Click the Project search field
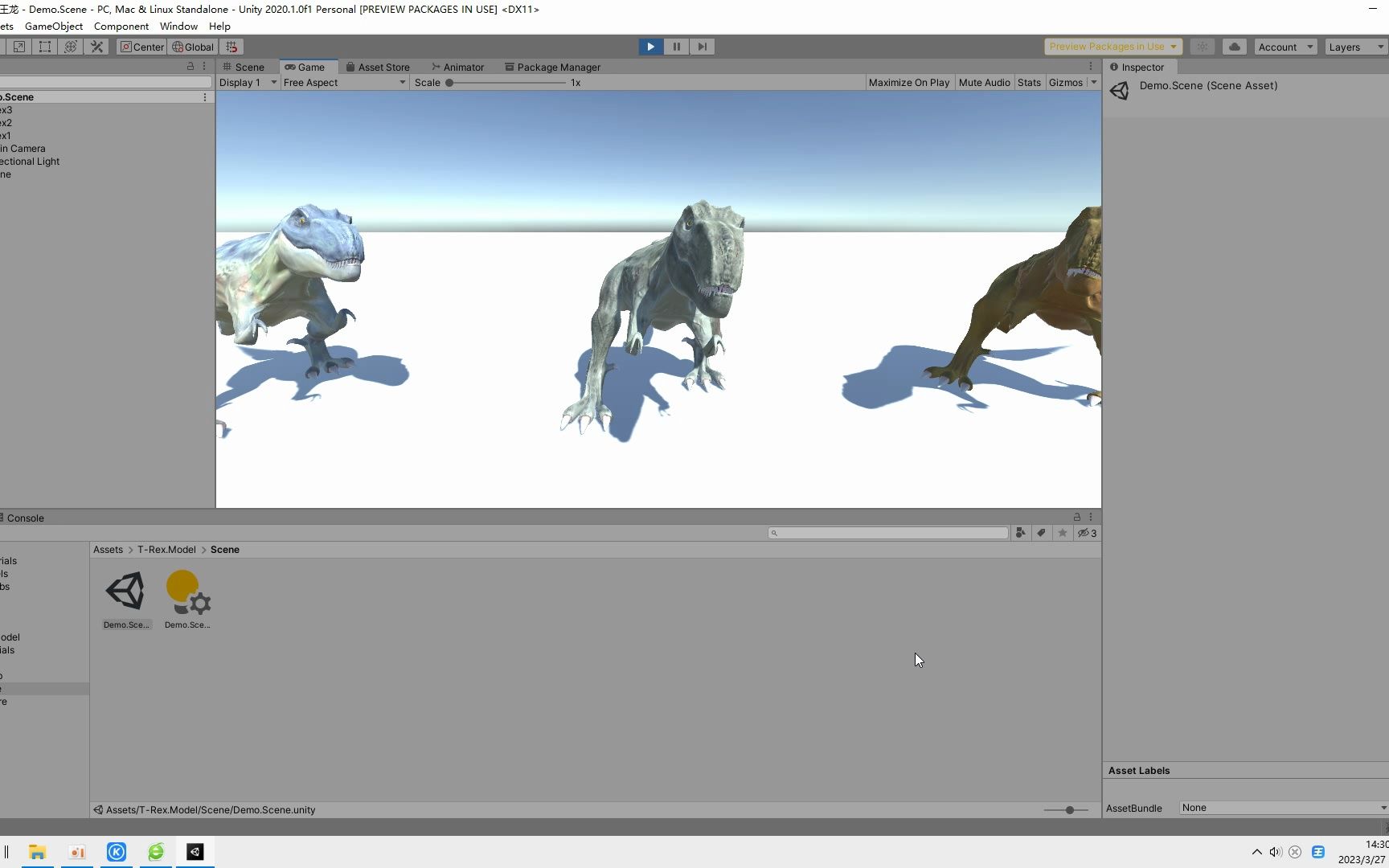Image resolution: width=1389 pixels, height=868 pixels. pyautogui.click(x=887, y=533)
